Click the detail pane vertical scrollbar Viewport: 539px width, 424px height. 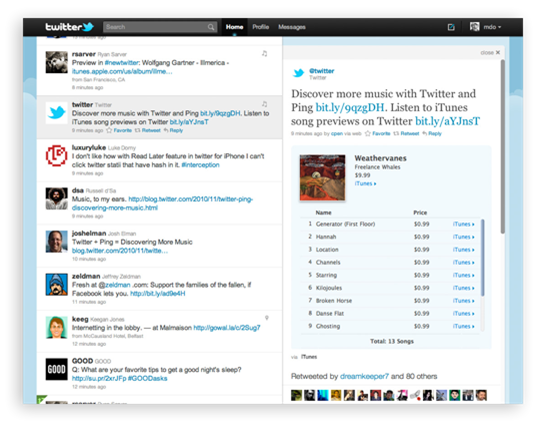pyautogui.click(x=503, y=147)
